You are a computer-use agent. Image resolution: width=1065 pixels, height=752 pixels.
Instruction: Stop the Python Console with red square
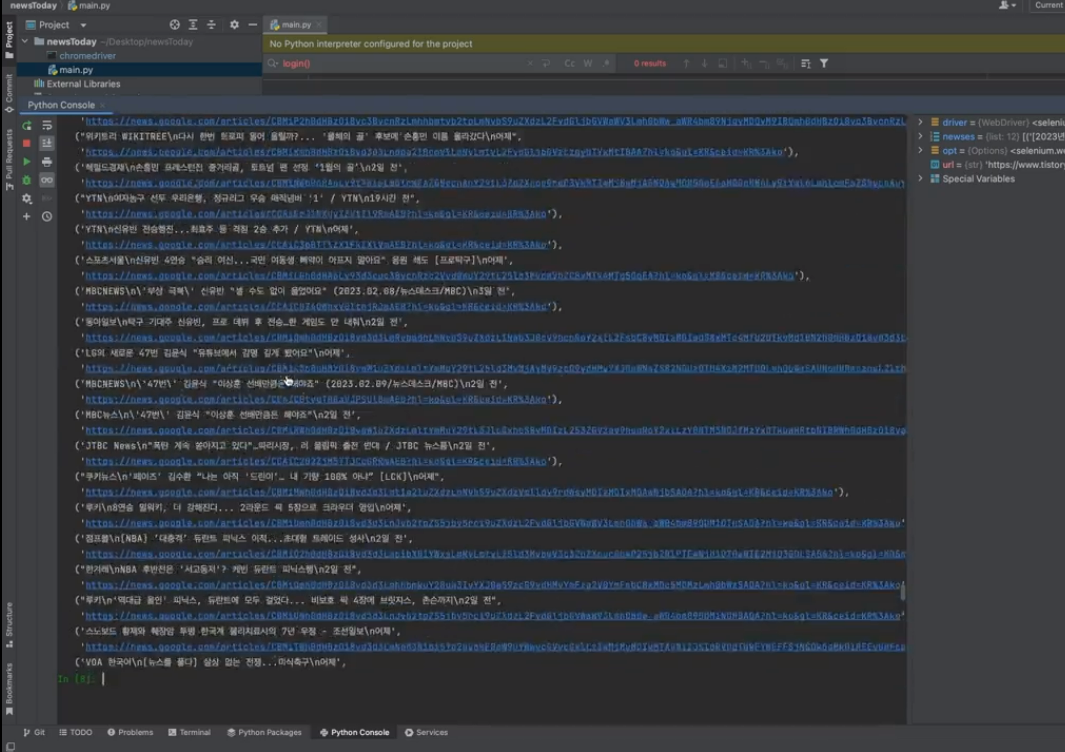coord(26,143)
